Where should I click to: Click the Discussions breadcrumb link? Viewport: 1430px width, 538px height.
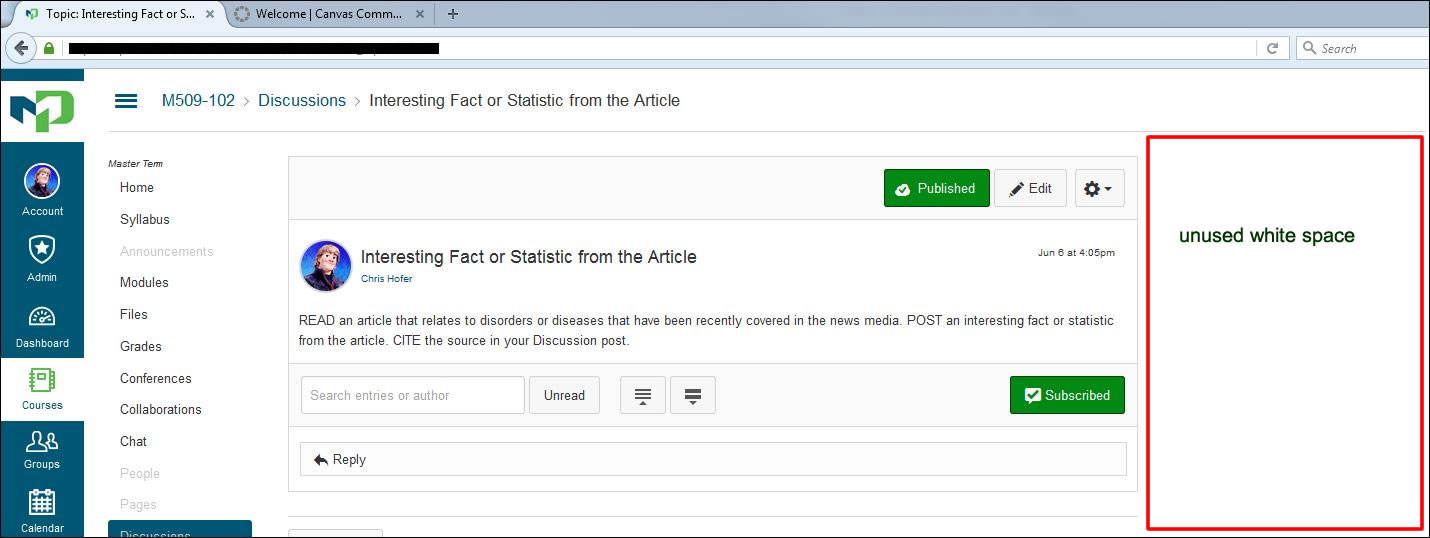pos(302,101)
